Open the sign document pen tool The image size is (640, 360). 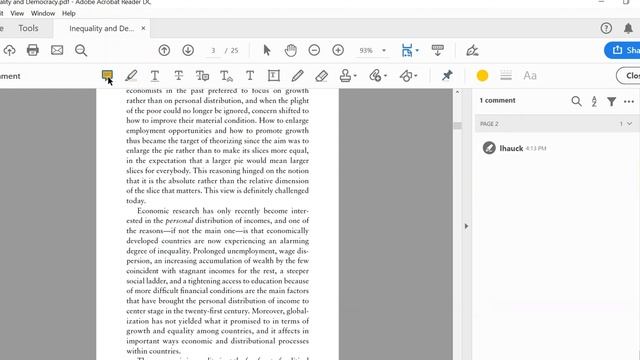tap(472, 51)
